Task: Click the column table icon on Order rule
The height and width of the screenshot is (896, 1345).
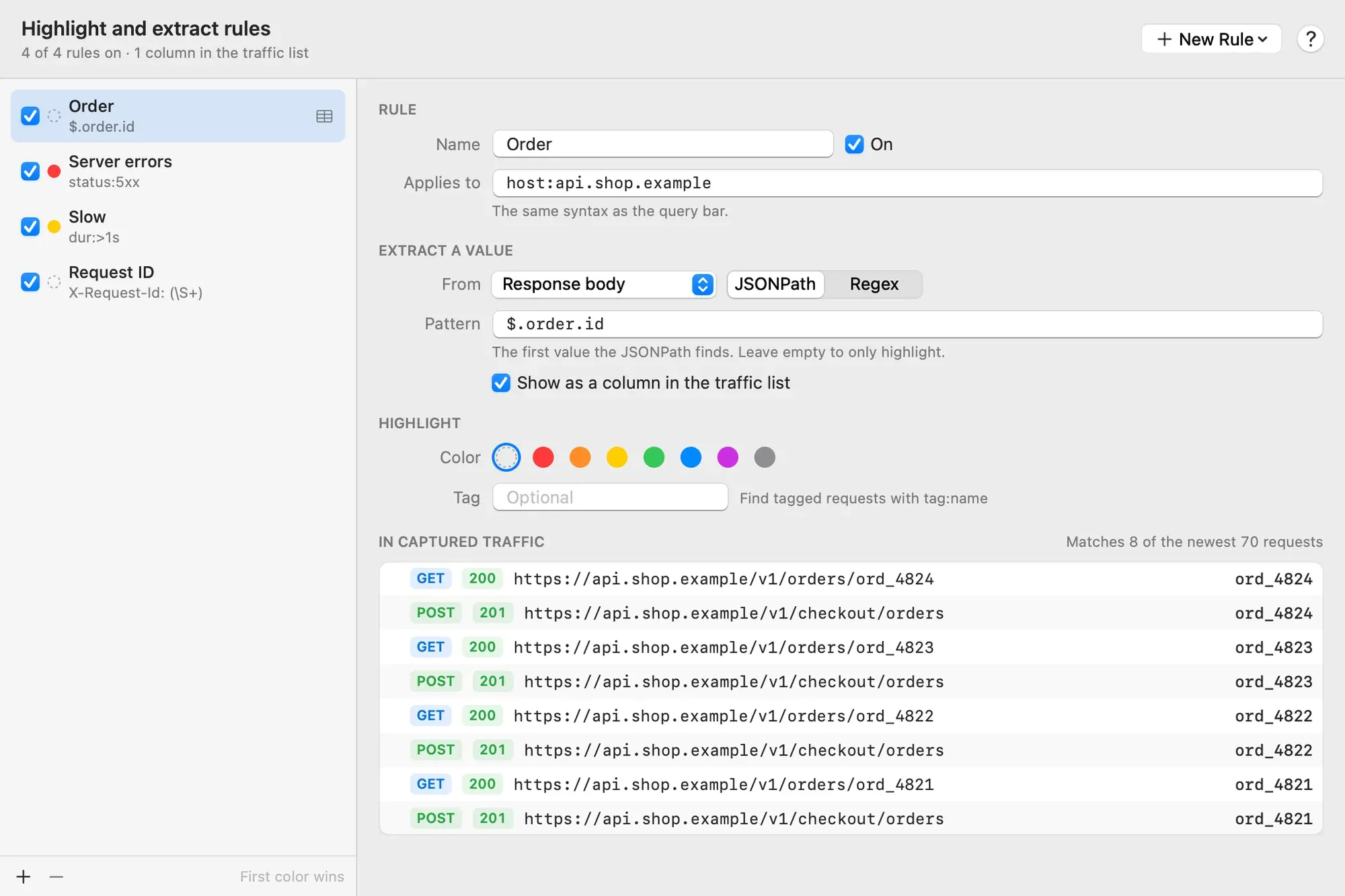Action: (x=324, y=116)
